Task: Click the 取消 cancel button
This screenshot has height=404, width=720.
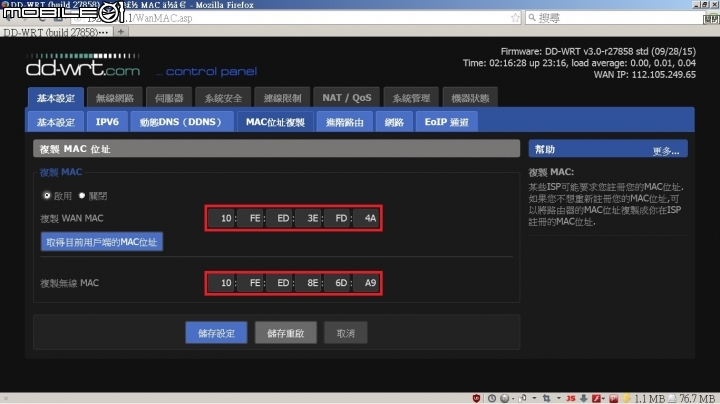Action: tap(346, 333)
